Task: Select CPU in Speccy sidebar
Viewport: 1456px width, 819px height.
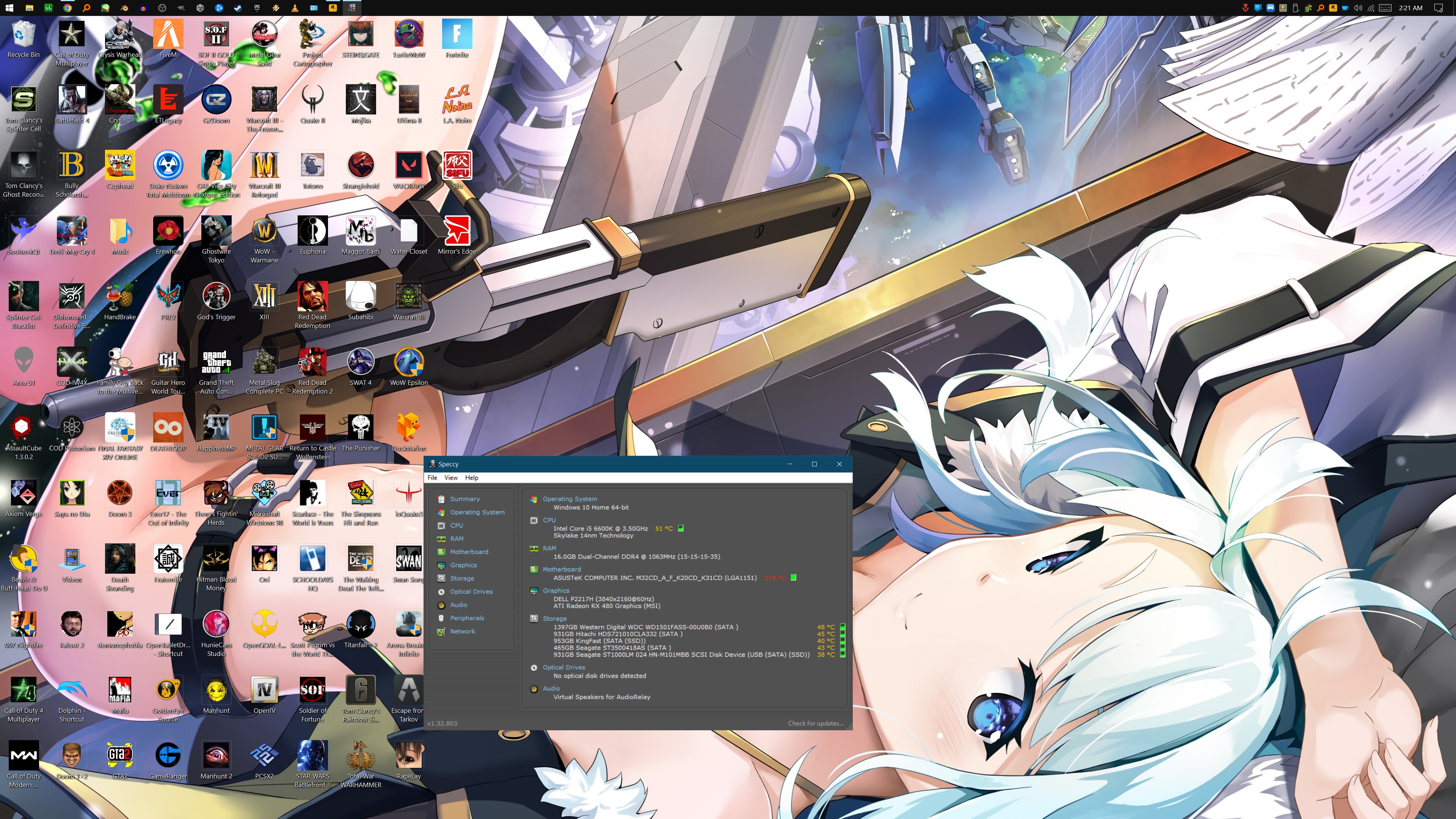Action: pos(456,526)
